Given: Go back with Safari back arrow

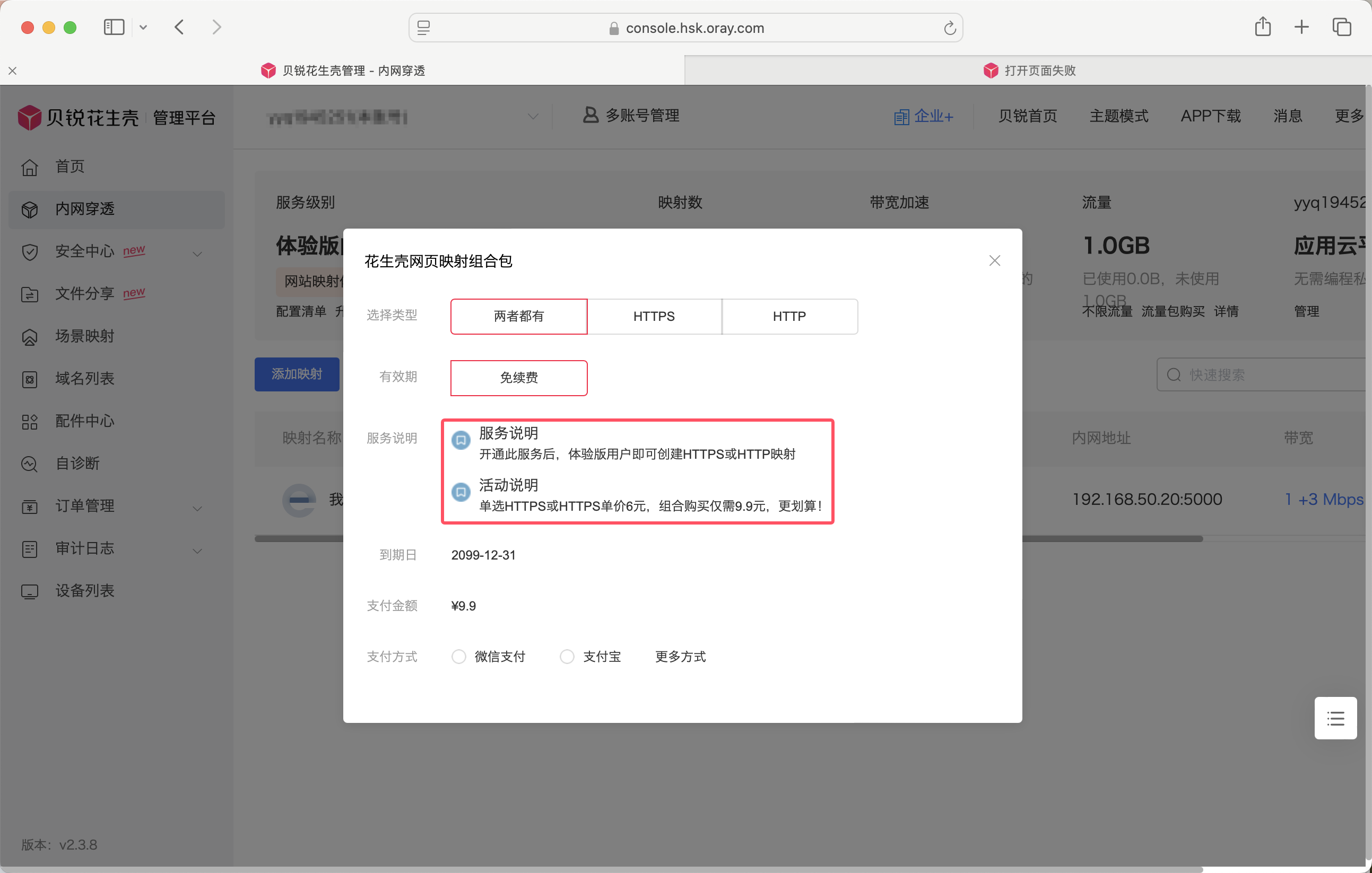Looking at the screenshot, I should click(179, 28).
